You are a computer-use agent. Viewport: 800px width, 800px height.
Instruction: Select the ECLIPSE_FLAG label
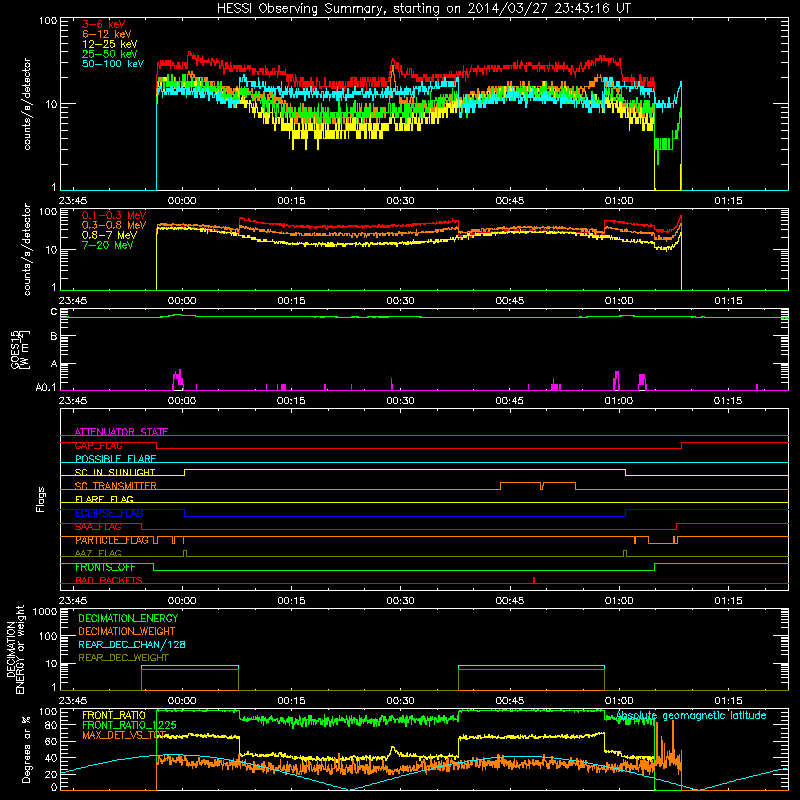click(109, 513)
